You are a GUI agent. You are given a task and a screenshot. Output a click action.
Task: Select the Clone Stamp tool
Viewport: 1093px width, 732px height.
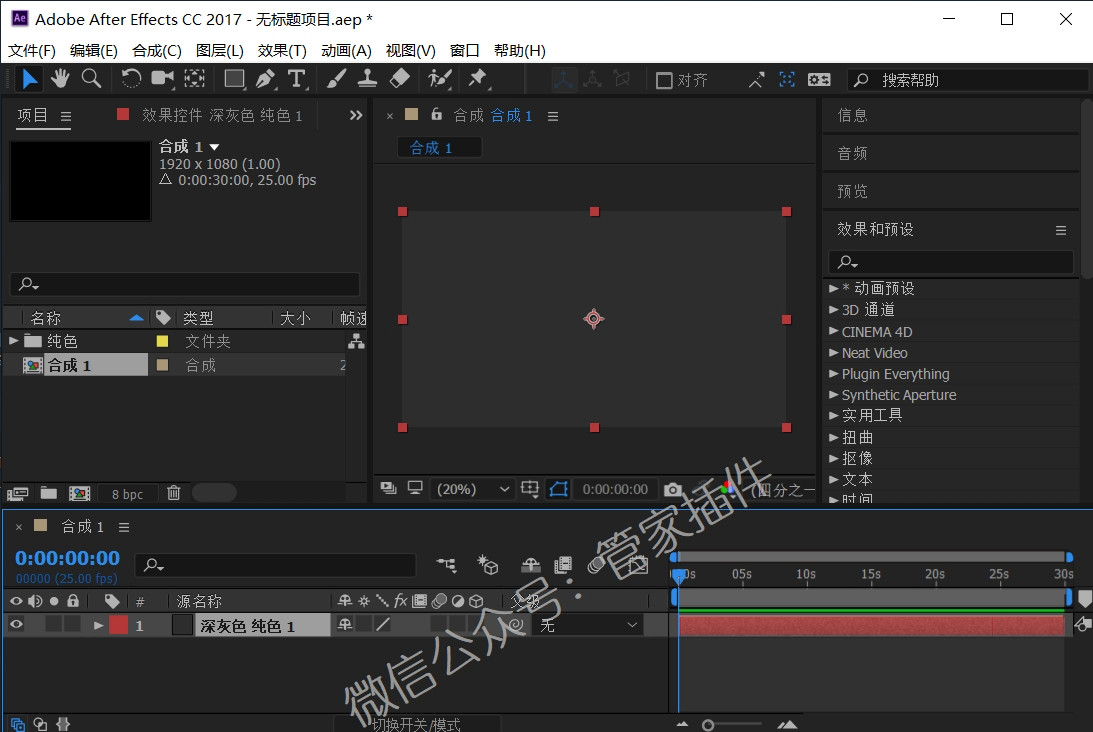tap(367, 79)
